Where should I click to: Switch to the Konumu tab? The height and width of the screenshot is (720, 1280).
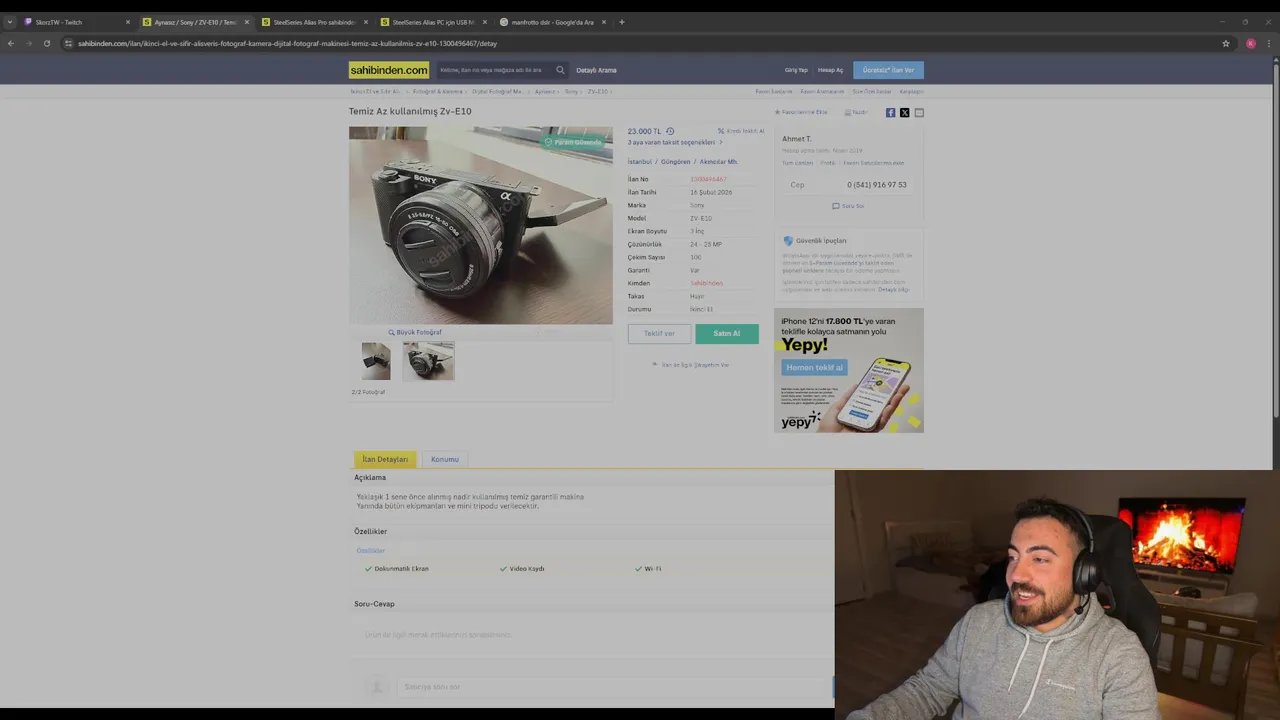pos(445,459)
